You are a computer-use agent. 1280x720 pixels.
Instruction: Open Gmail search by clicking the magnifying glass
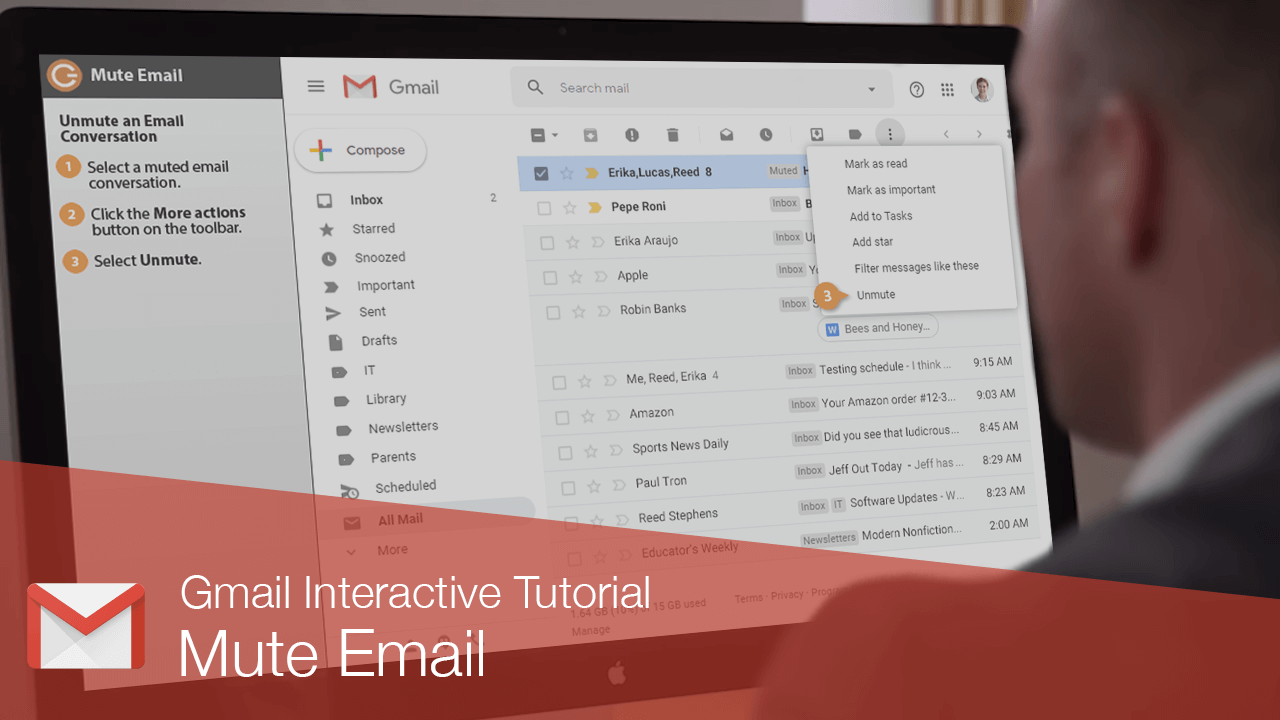(x=535, y=87)
